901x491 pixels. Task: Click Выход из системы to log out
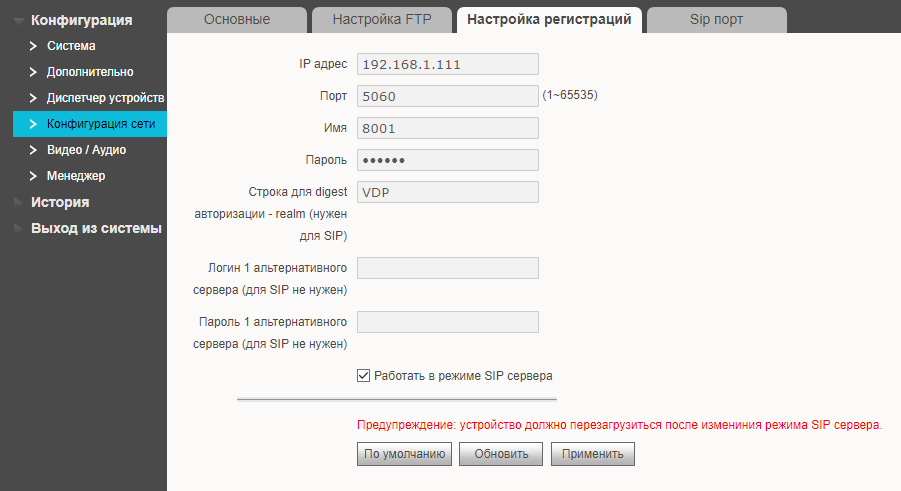(x=97, y=228)
